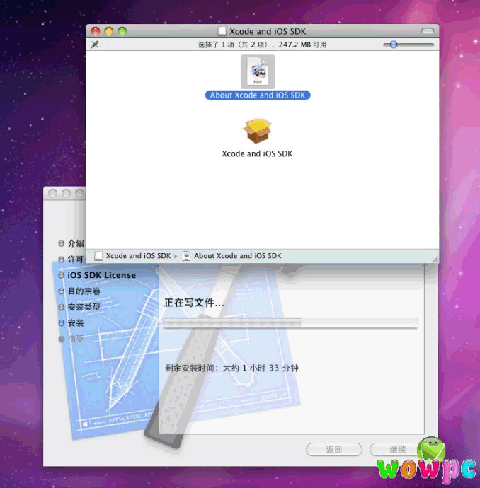Select the Xcode and iOS SDK package icon
480x488 pixels.
[257, 131]
